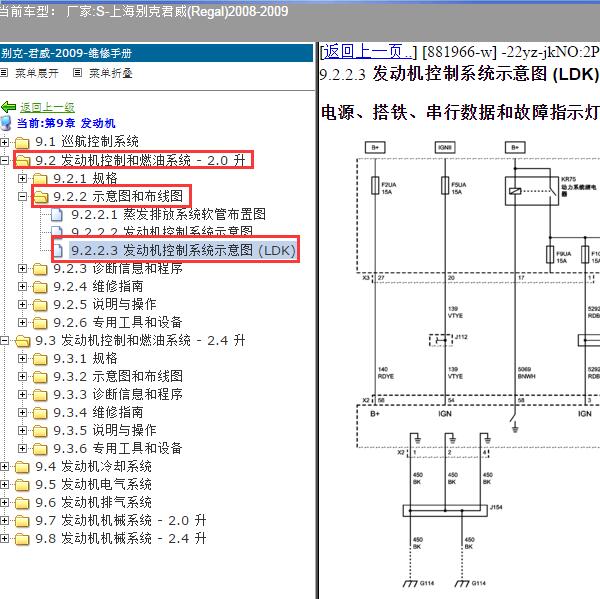Click folder icon of 9.2.1 规格
The width and height of the screenshot is (600, 599).
pyautogui.click(x=40, y=178)
